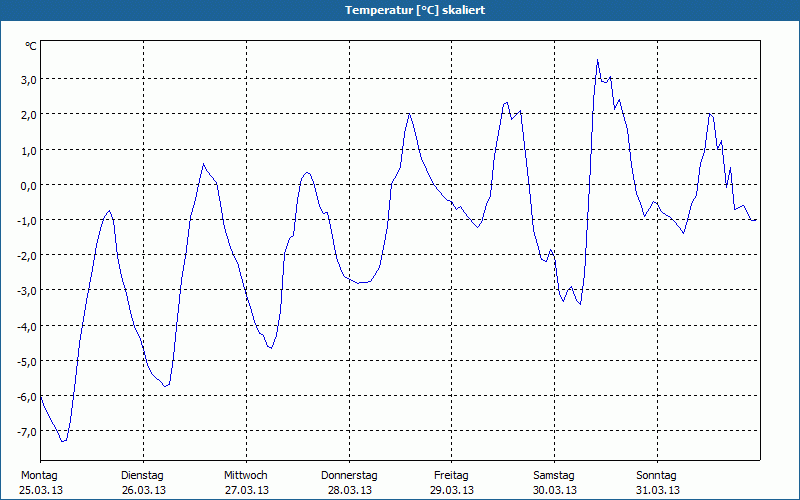The height and width of the screenshot is (500, 800).
Task: Click the Freitag day label
Action: pyautogui.click(x=452, y=475)
